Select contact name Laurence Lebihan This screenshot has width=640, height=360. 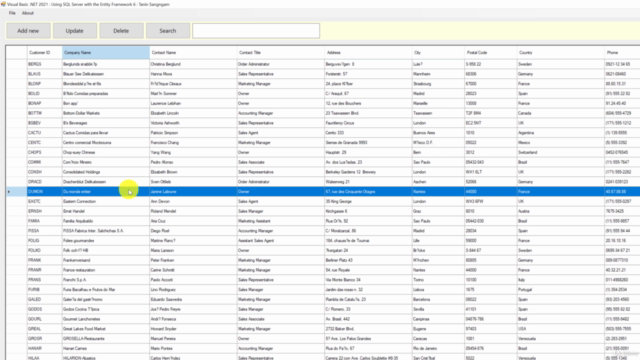(x=193, y=103)
